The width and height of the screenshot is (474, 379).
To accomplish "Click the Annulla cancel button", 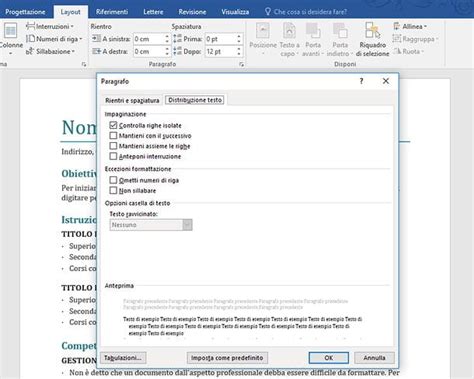I will [x=374, y=358].
